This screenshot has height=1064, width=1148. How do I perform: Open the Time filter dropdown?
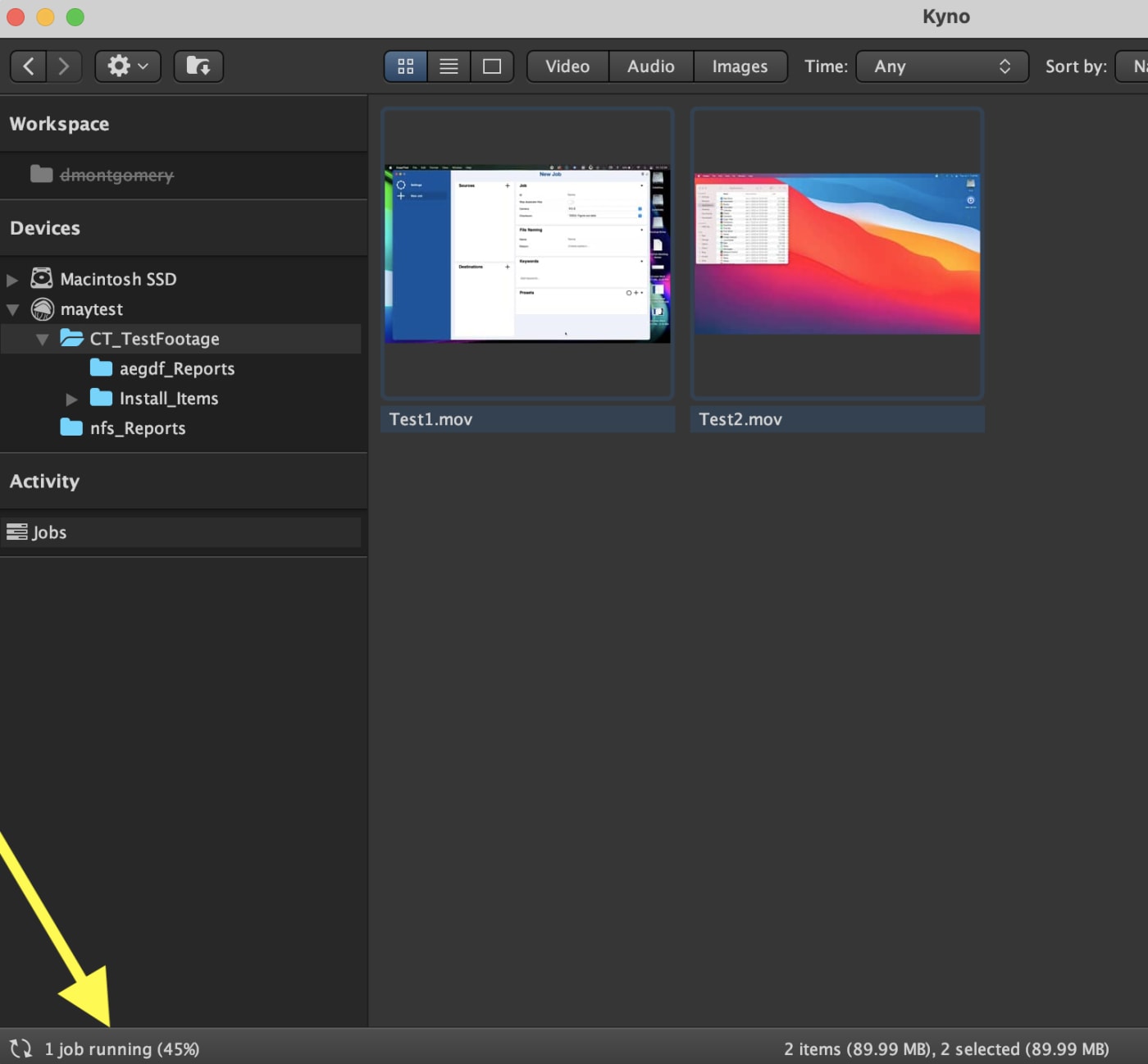click(x=941, y=66)
